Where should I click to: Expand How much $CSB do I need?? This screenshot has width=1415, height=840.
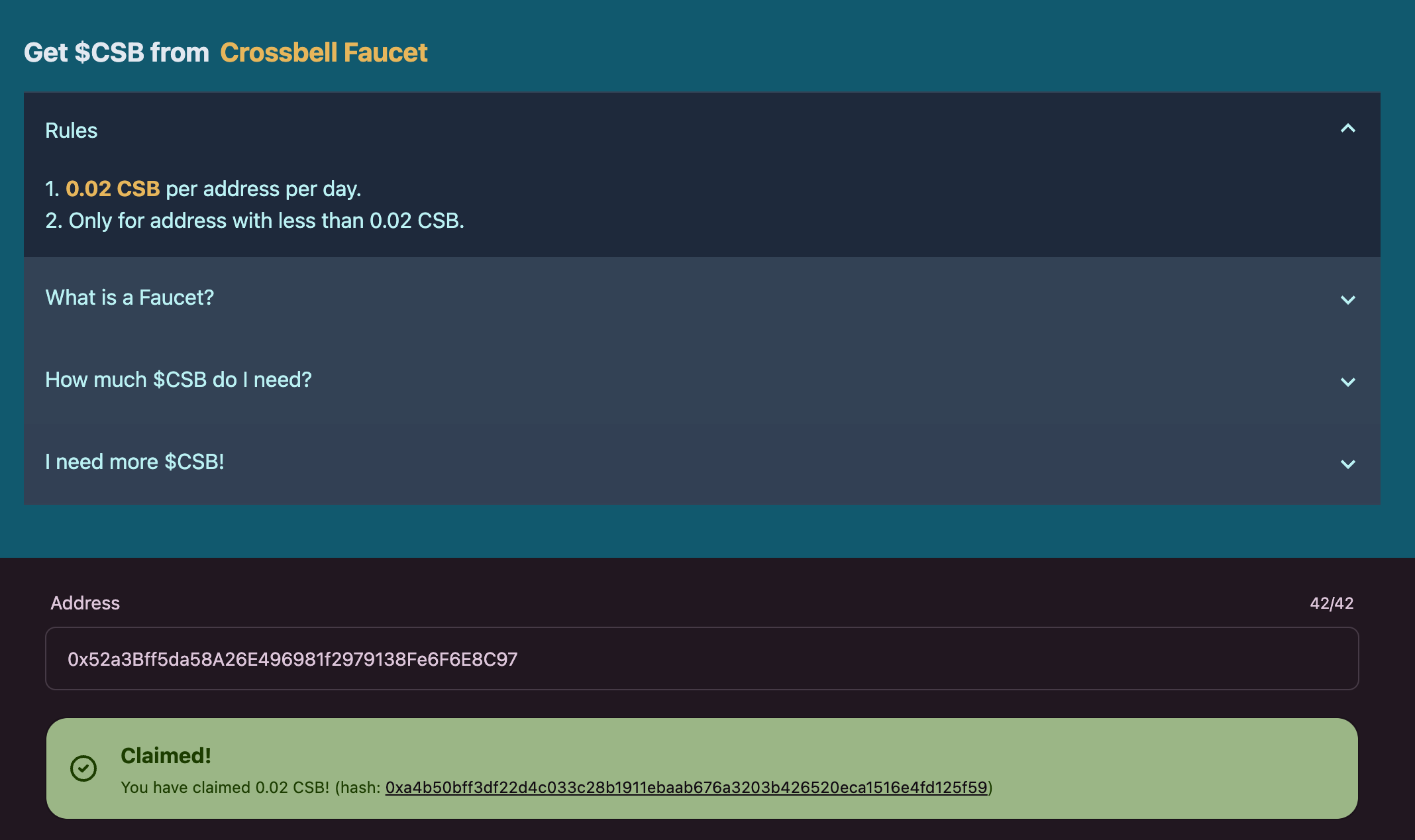coord(702,380)
